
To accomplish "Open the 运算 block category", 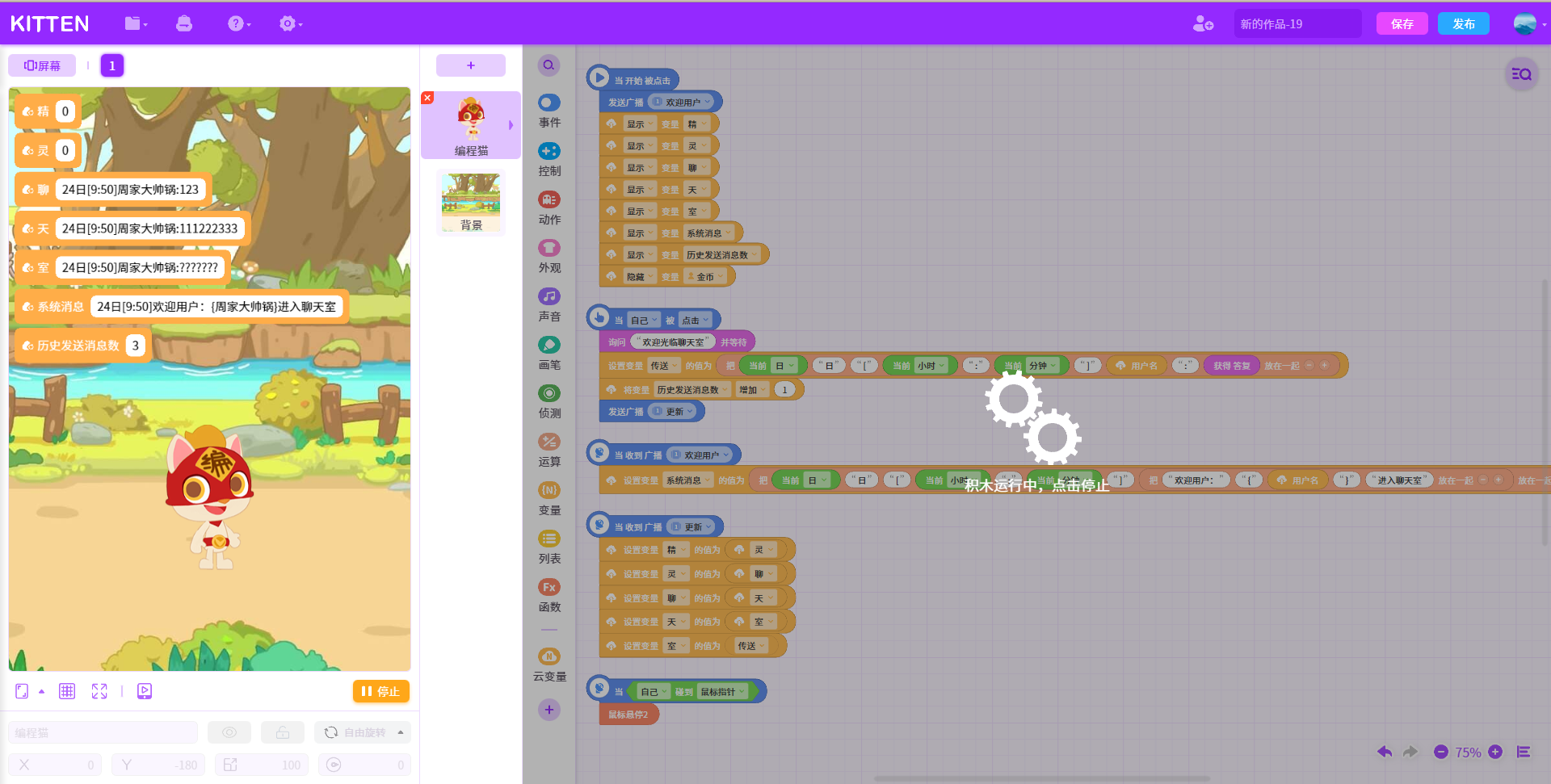I will coord(549,451).
